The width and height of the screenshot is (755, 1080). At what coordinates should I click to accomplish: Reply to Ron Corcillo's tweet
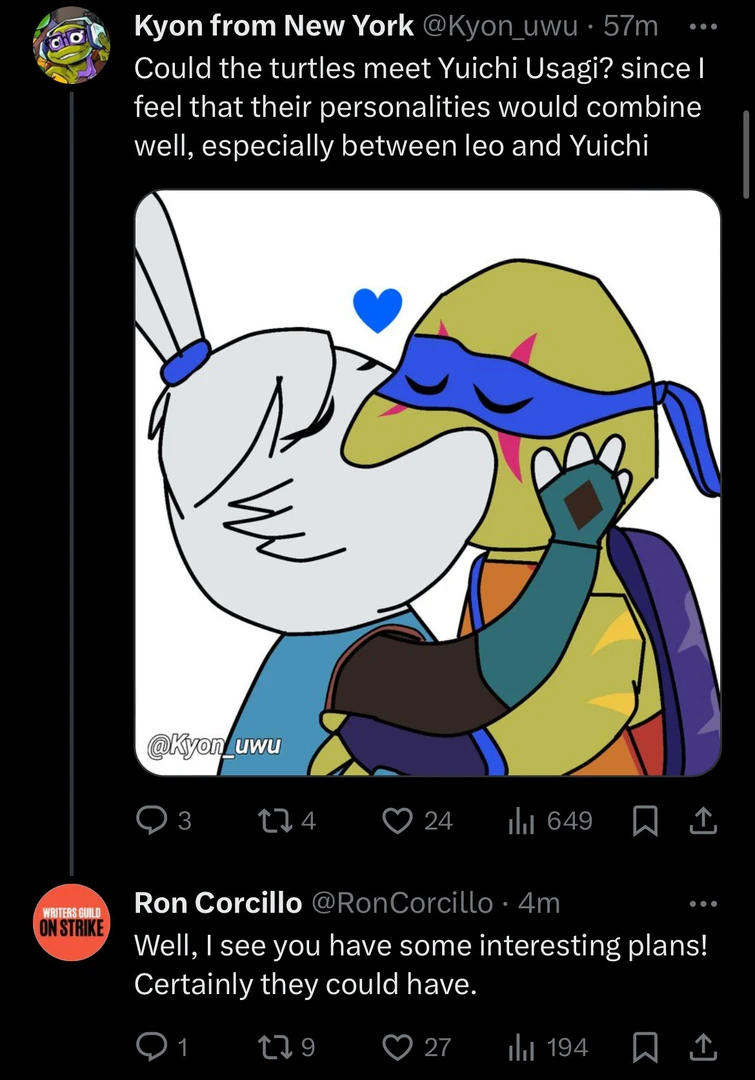click(152, 1047)
